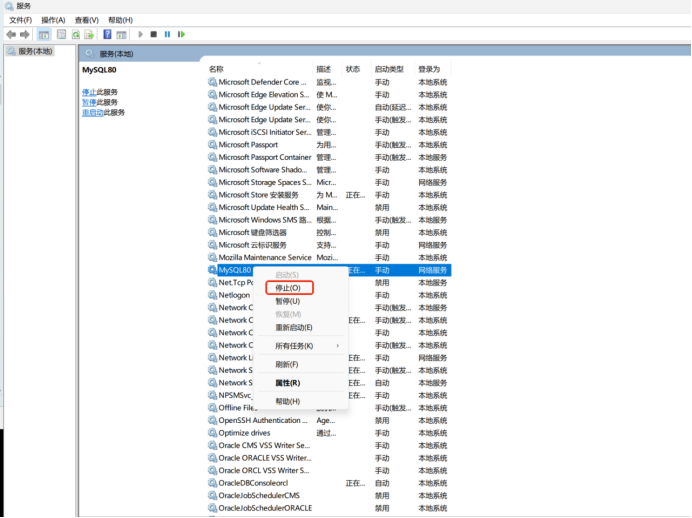The image size is (692, 518).
Task: Open the 帮助(H) menu in the menu bar
Action: click(x=120, y=20)
